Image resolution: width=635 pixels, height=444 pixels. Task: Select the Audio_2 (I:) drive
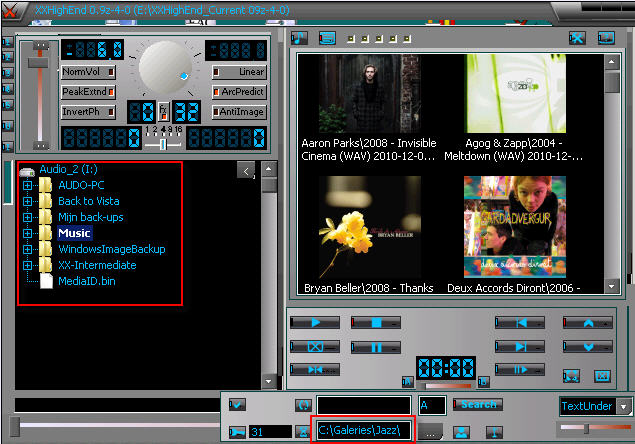pos(68,169)
